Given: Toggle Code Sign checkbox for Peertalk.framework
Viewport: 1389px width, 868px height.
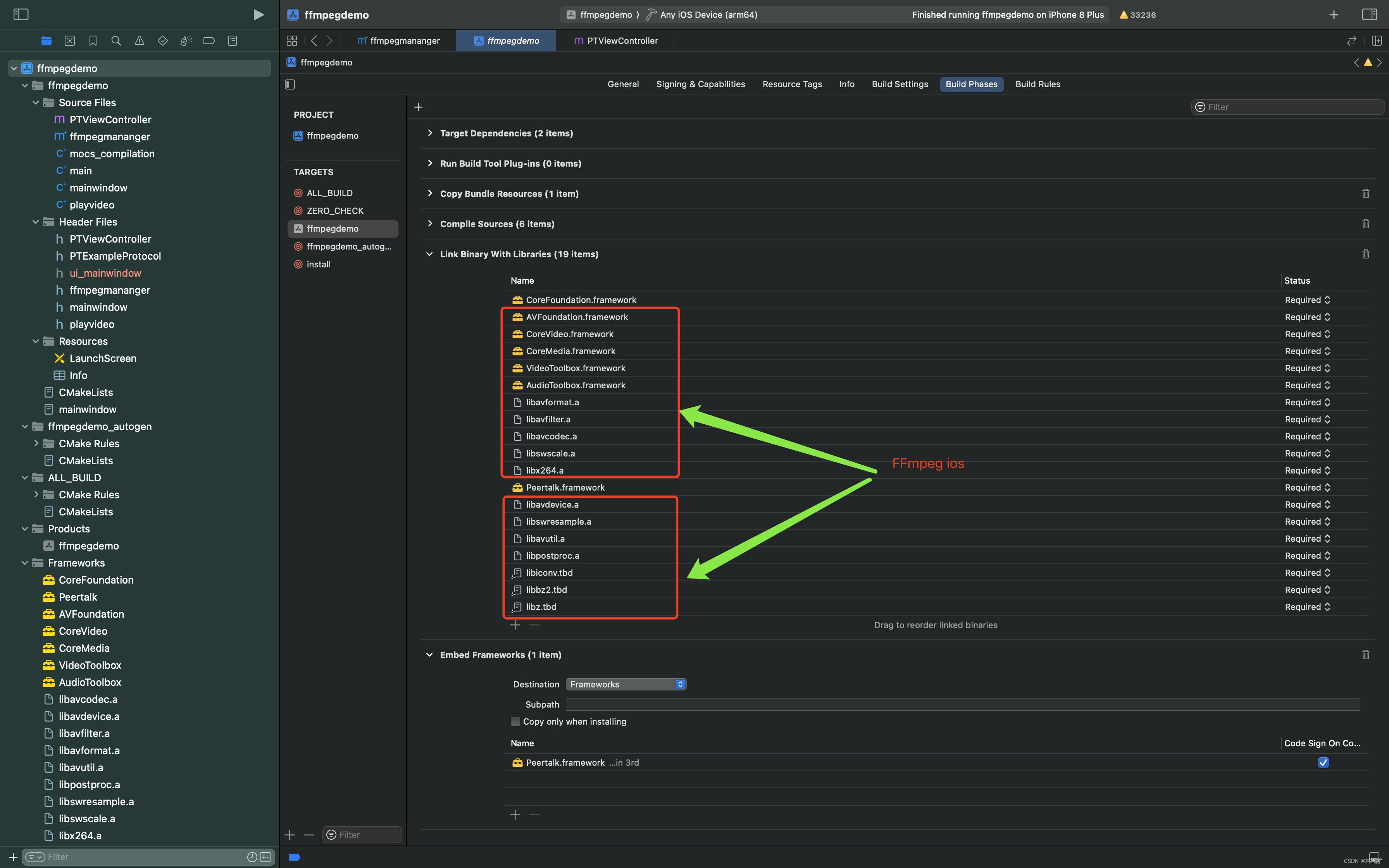Looking at the screenshot, I should tap(1323, 762).
